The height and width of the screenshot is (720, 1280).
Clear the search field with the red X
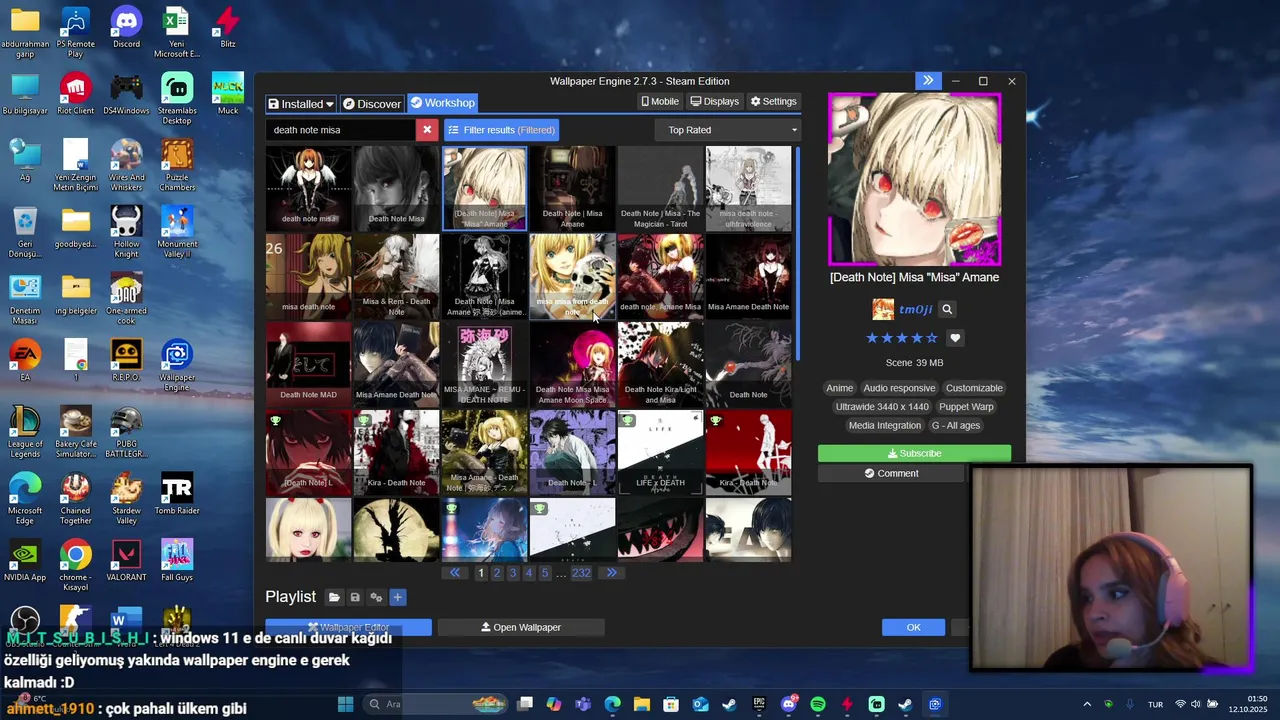(427, 130)
